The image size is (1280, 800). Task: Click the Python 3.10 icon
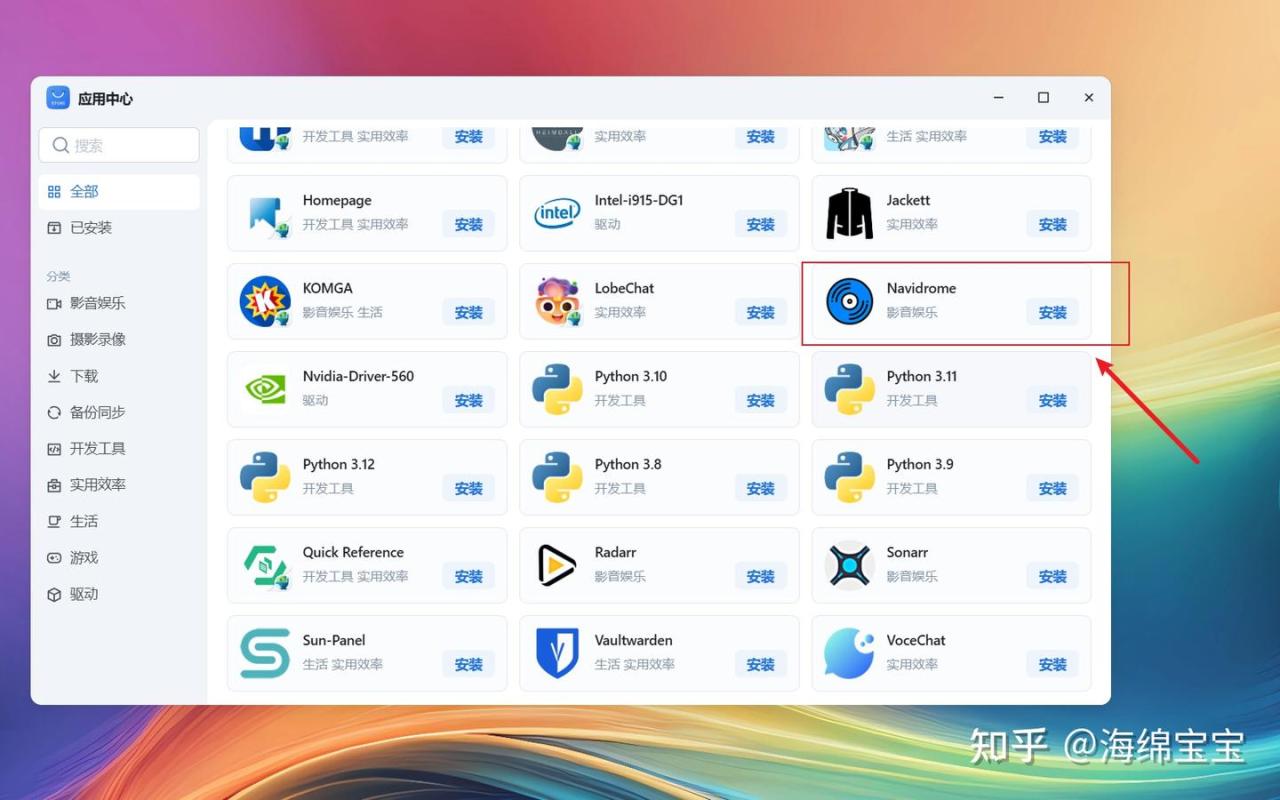(x=557, y=389)
